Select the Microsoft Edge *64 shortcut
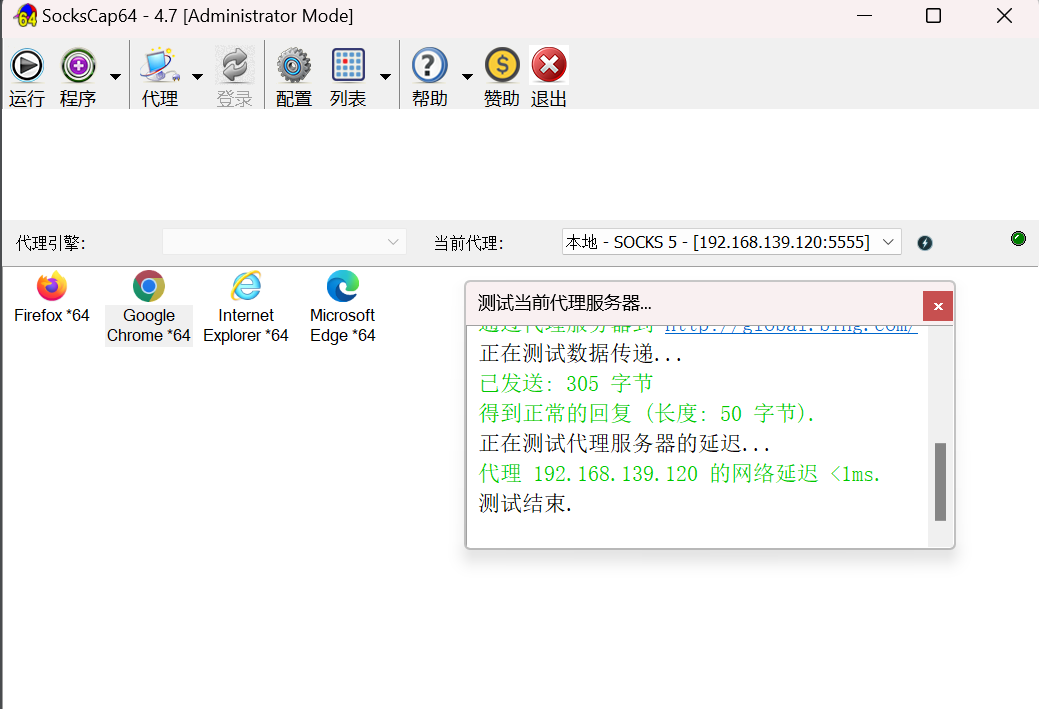The image size is (1039, 709). pos(343,307)
